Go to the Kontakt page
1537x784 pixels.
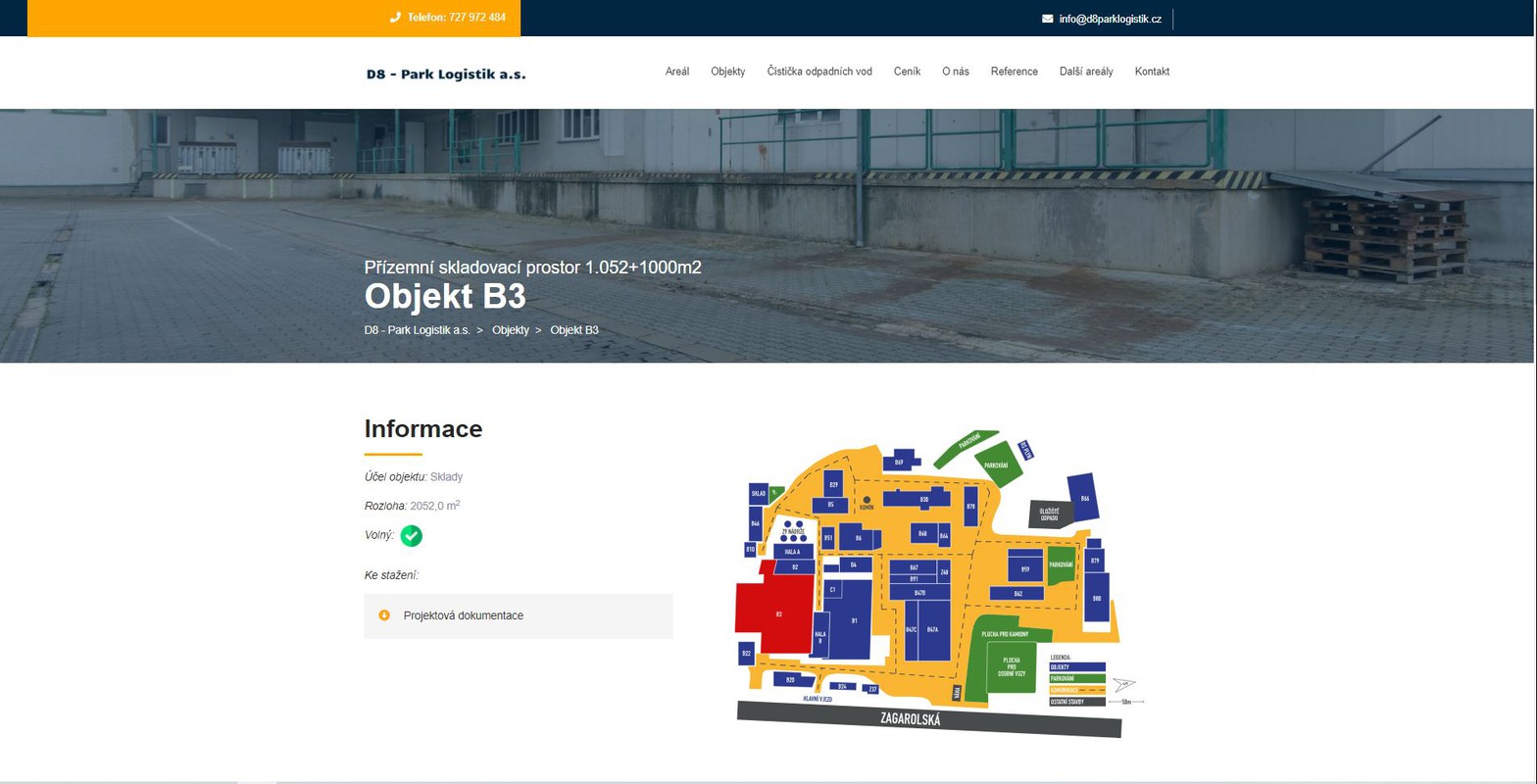(1152, 72)
